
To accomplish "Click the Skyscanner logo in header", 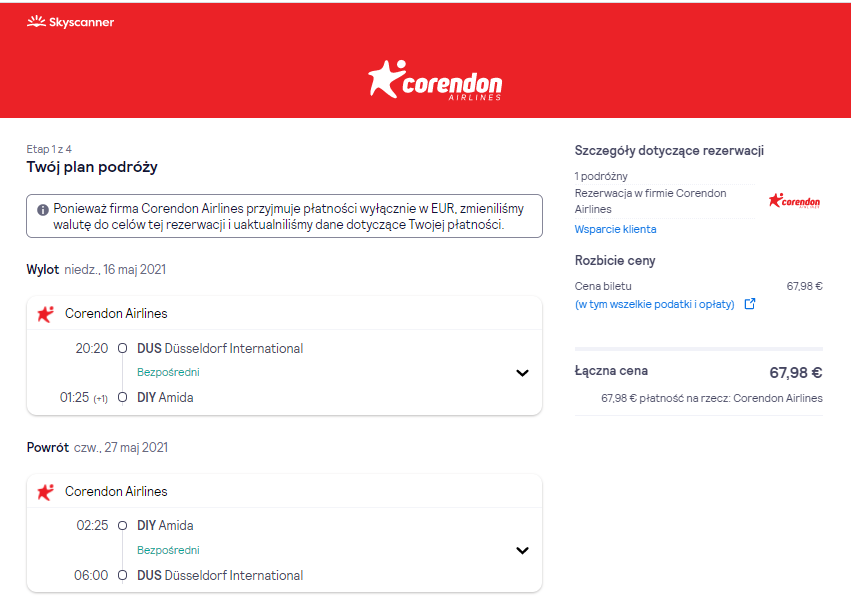I will (x=71, y=22).
